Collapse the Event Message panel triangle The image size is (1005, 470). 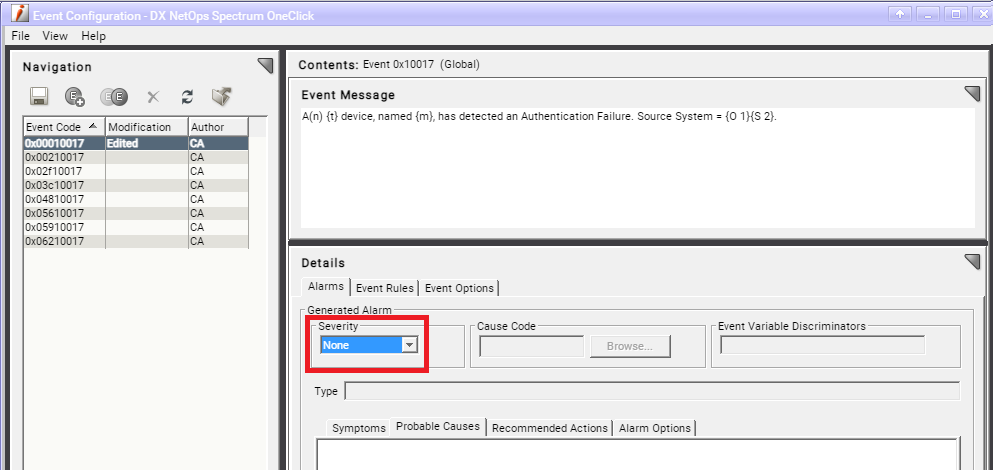(x=972, y=94)
